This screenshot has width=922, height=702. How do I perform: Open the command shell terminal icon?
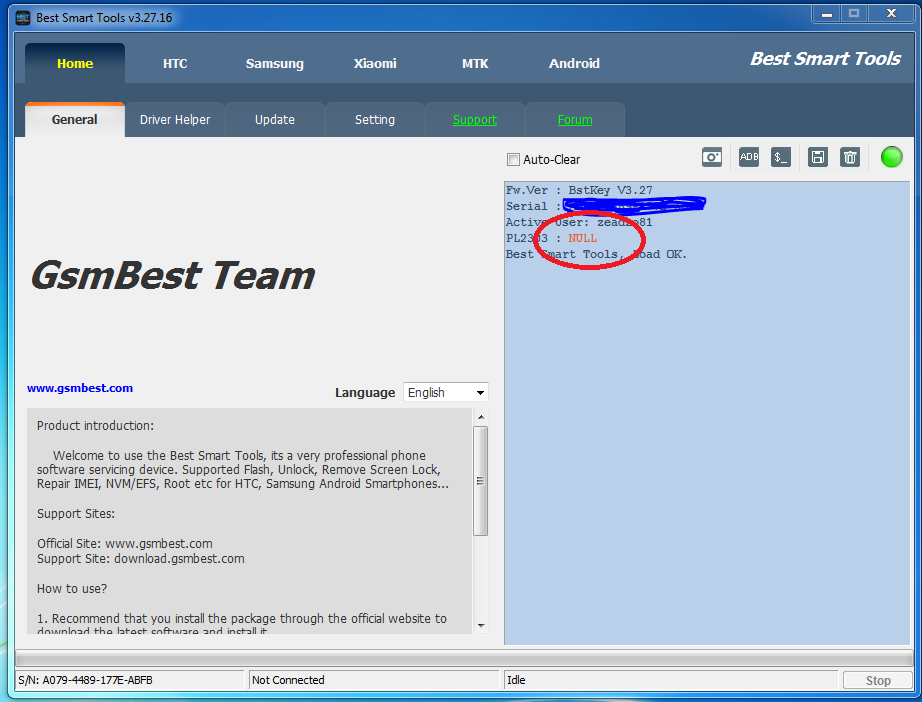(x=780, y=157)
